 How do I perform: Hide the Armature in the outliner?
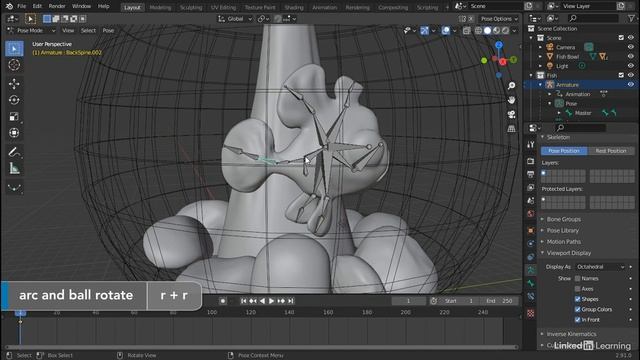click(x=631, y=84)
